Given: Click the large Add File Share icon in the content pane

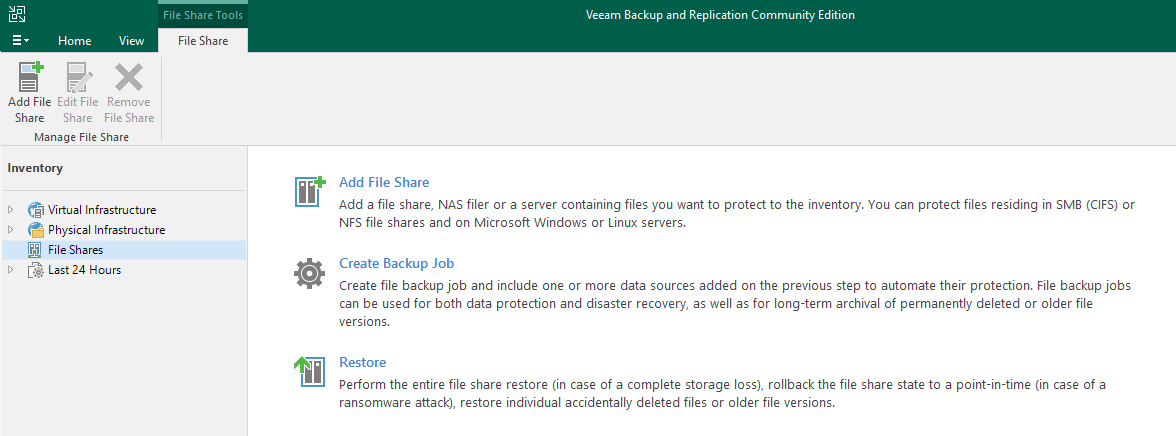Looking at the screenshot, I should (310, 191).
